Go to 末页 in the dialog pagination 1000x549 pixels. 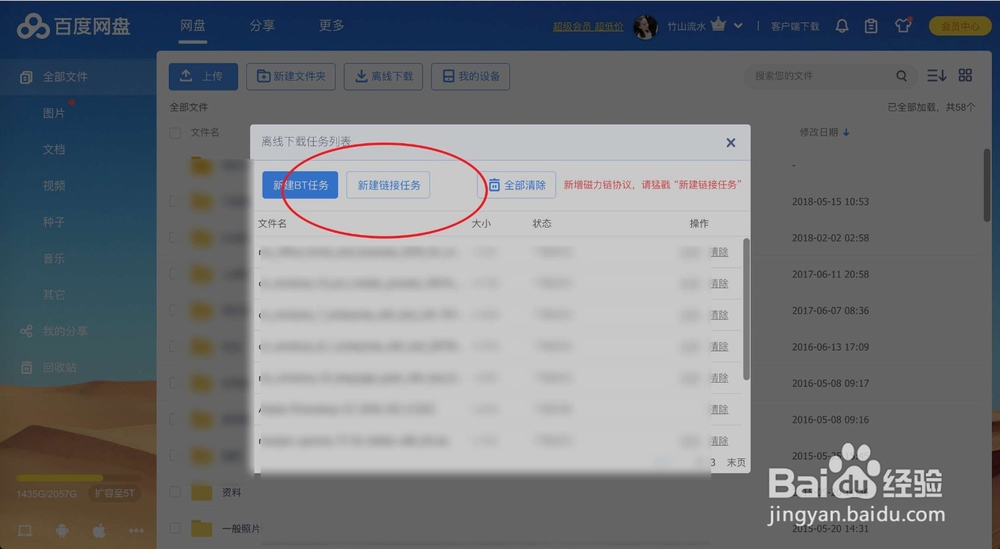(x=736, y=462)
